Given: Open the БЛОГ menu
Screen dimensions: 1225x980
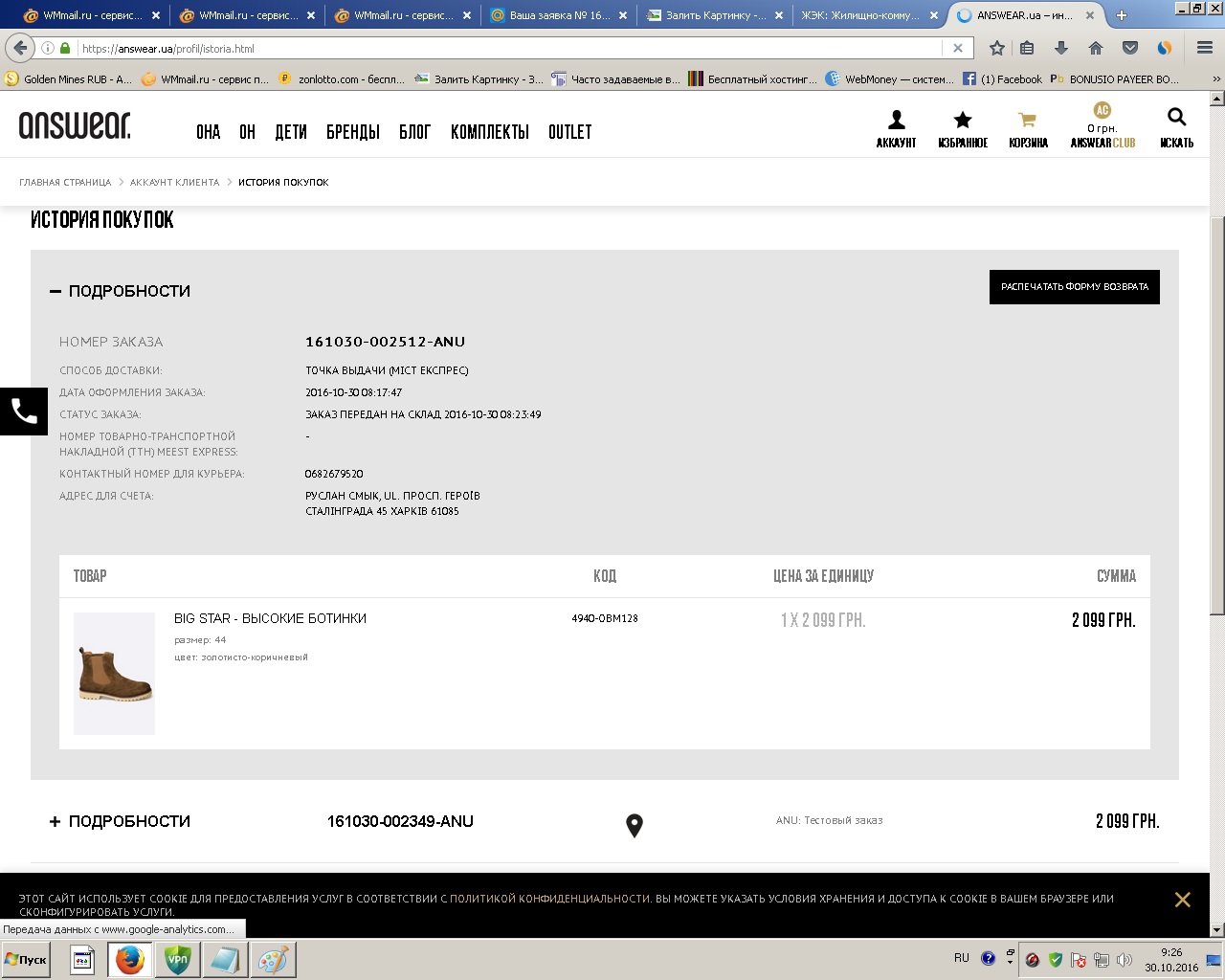Looking at the screenshot, I should (415, 133).
